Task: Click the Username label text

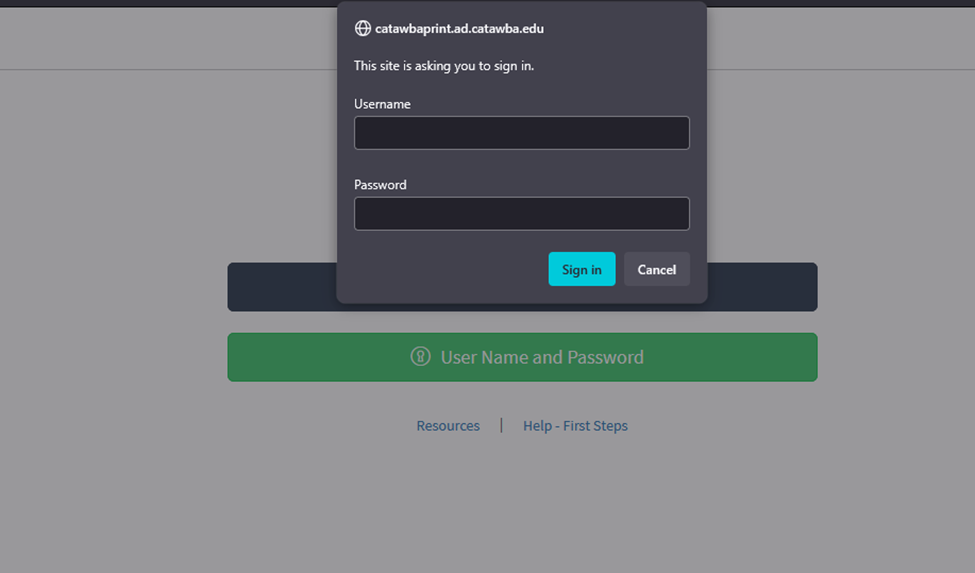Action: pos(382,104)
